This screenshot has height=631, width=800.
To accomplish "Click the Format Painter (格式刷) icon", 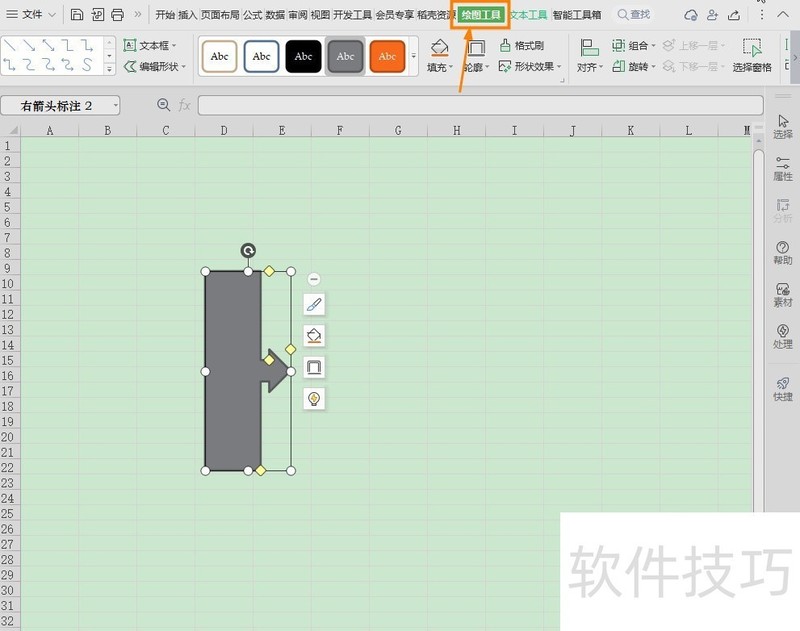I will (521, 46).
